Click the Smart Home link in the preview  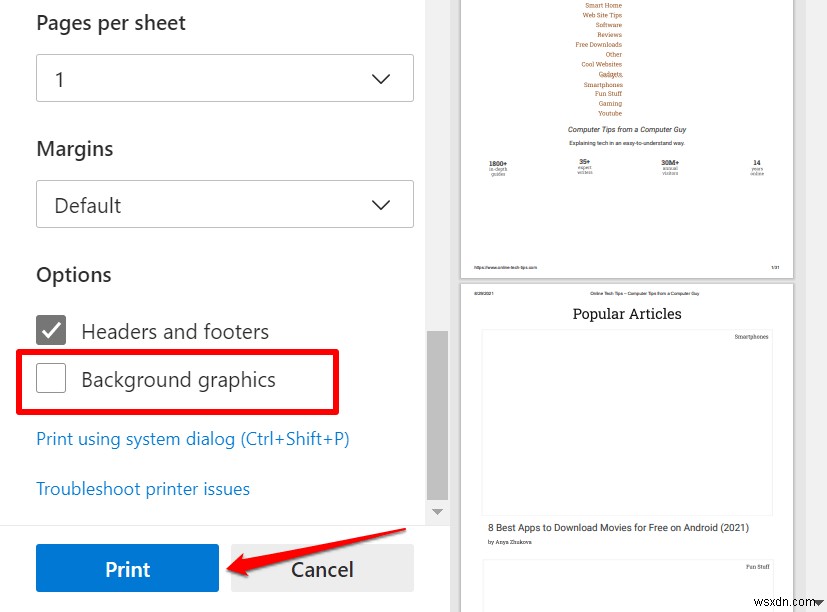(603, 5)
